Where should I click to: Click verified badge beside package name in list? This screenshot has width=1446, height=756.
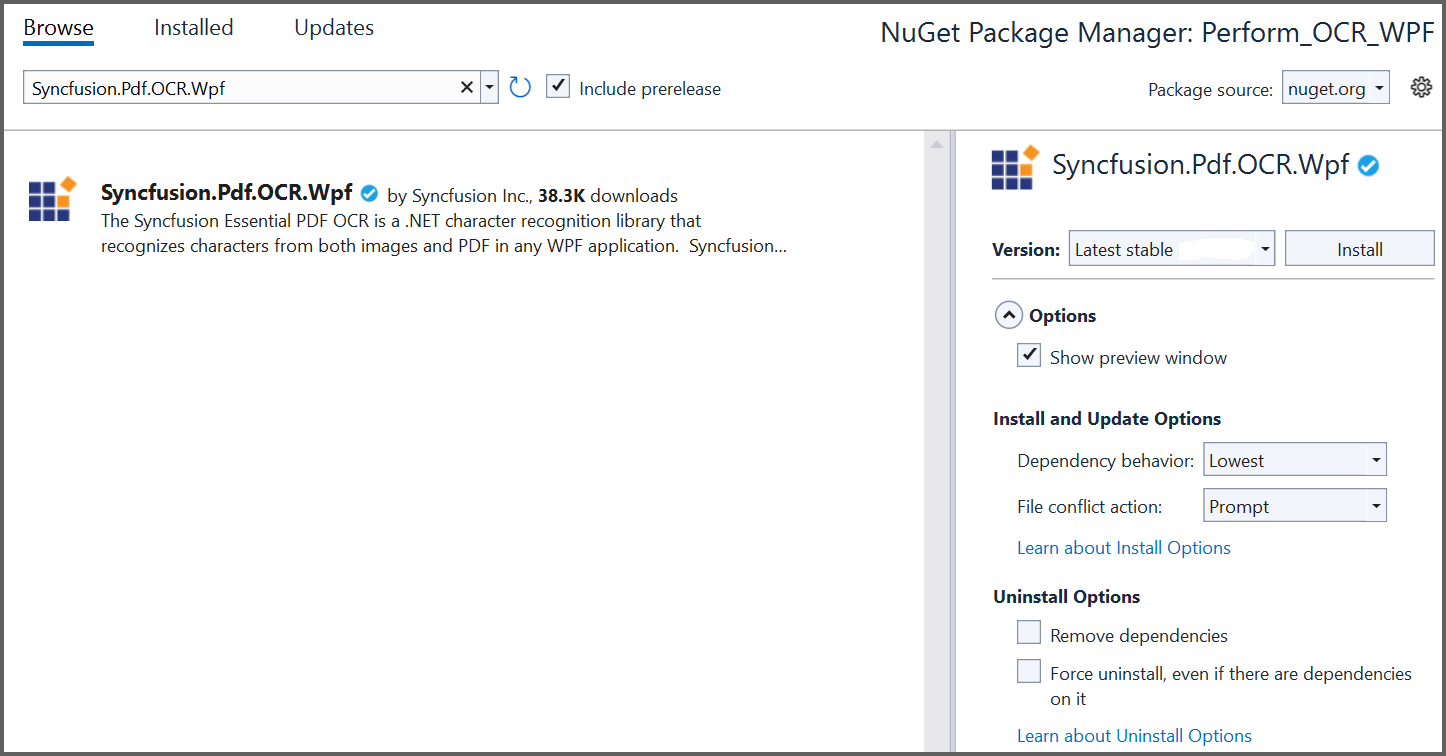coord(369,193)
